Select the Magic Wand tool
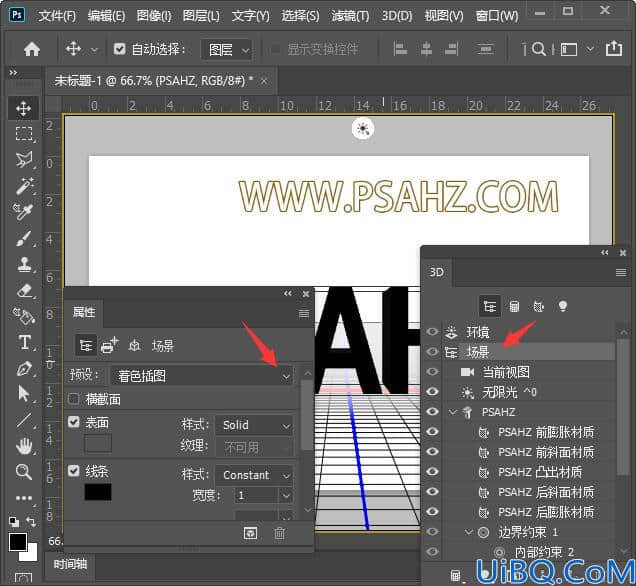The width and height of the screenshot is (636, 586). coord(24,185)
